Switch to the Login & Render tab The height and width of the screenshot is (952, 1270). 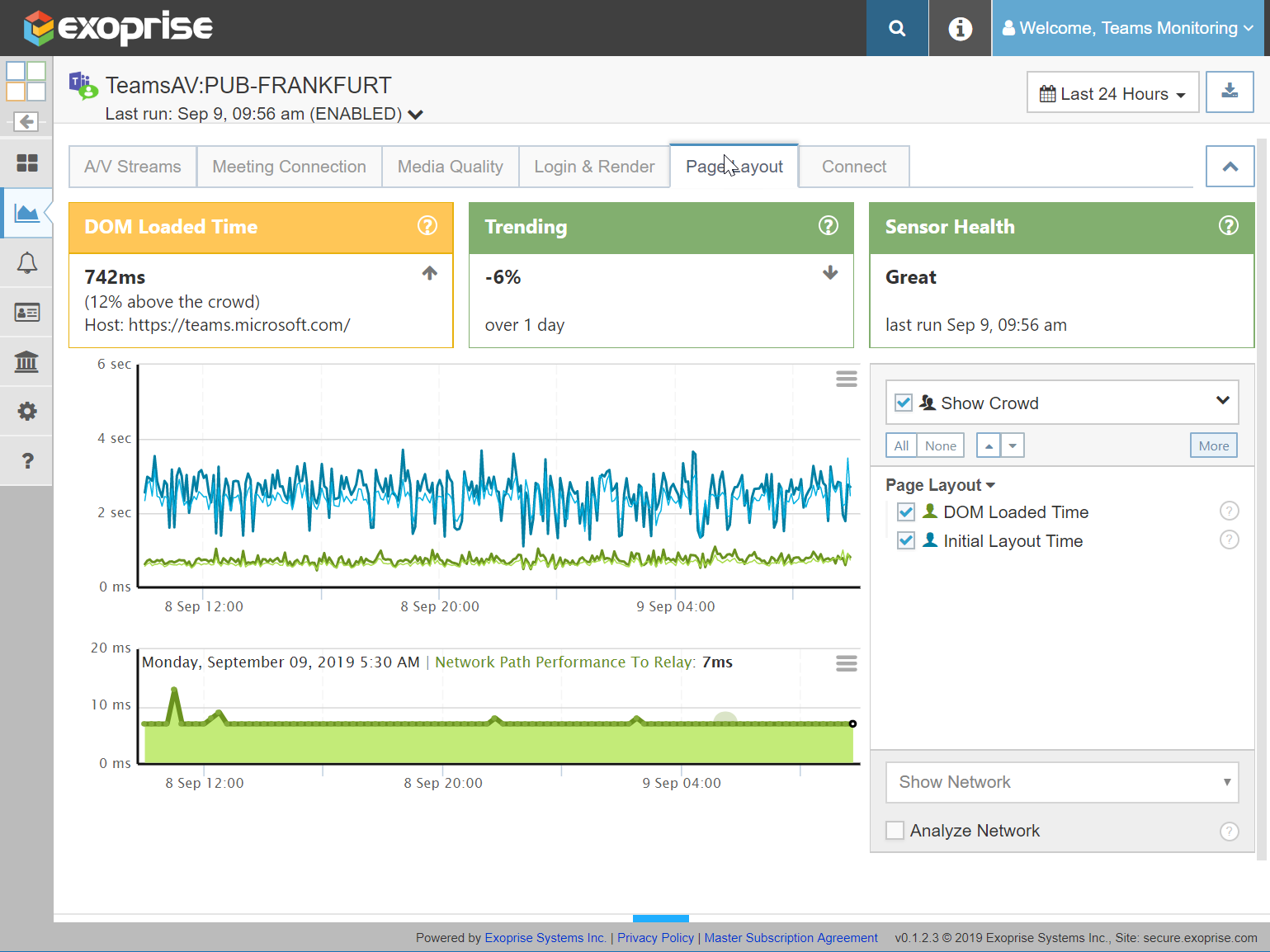pyautogui.click(x=594, y=167)
